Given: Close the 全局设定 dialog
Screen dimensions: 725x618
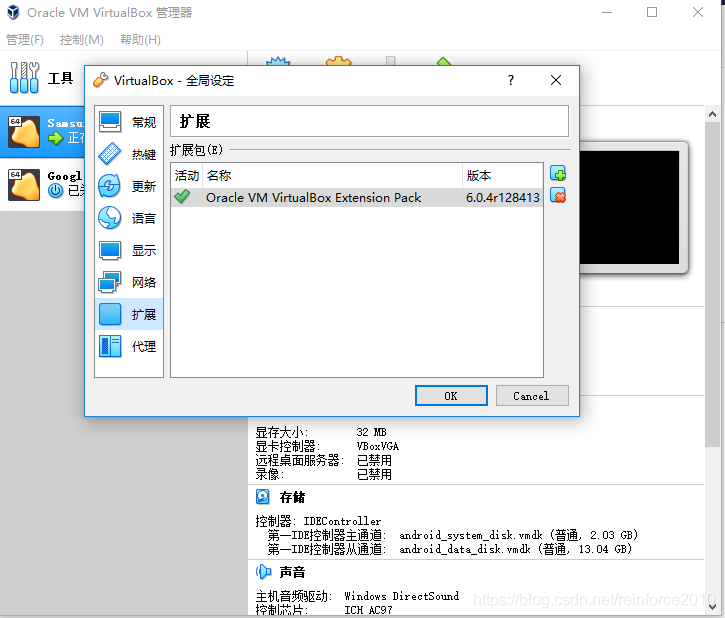Looking at the screenshot, I should pos(556,80).
